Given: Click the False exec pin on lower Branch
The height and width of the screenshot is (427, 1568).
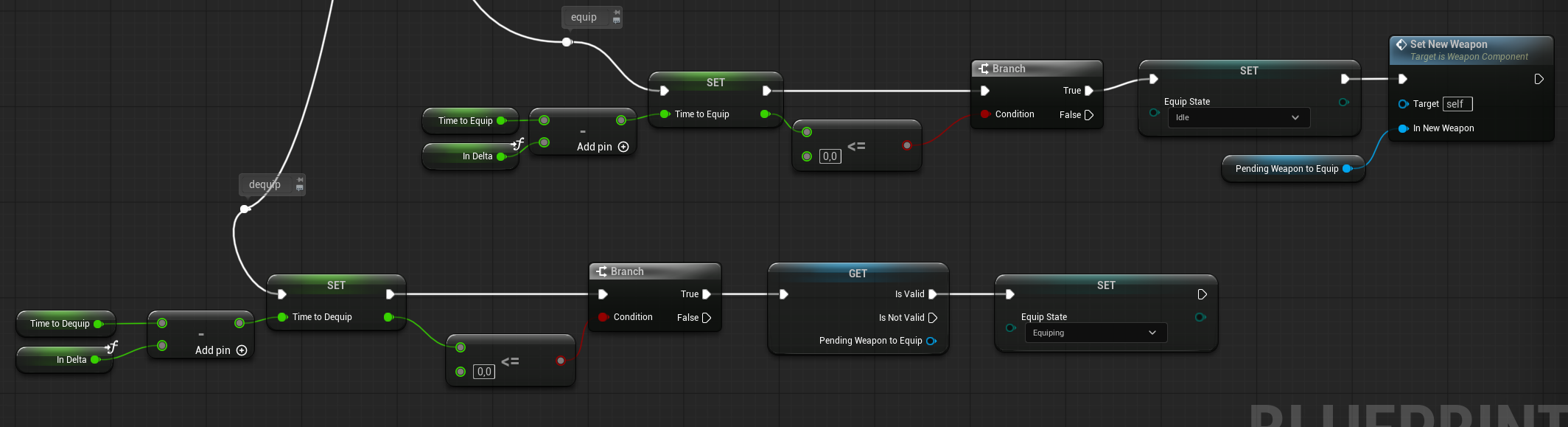Looking at the screenshot, I should tap(706, 318).
